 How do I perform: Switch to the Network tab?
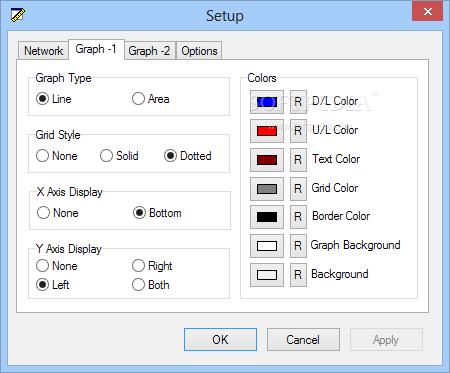(x=43, y=51)
